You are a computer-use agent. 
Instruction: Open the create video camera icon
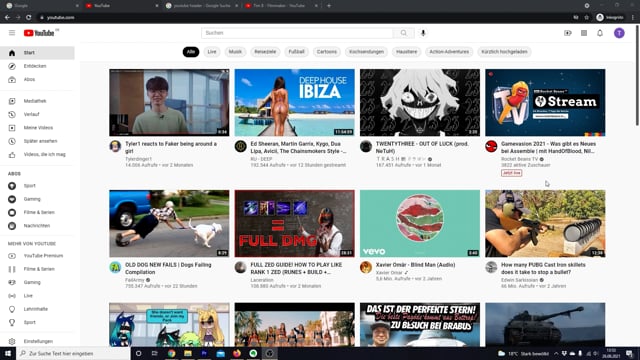(x=568, y=33)
